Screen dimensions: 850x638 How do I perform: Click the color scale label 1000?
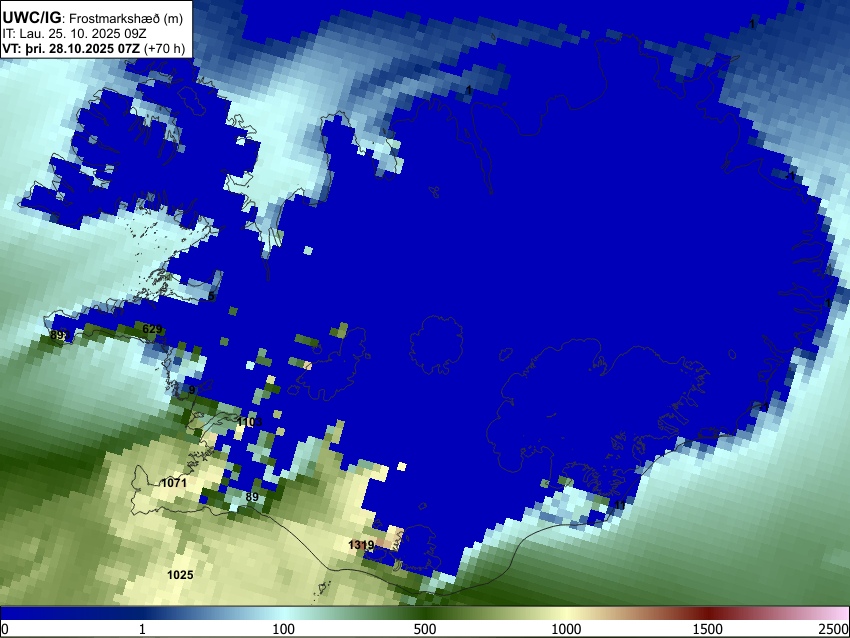click(566, 629)
